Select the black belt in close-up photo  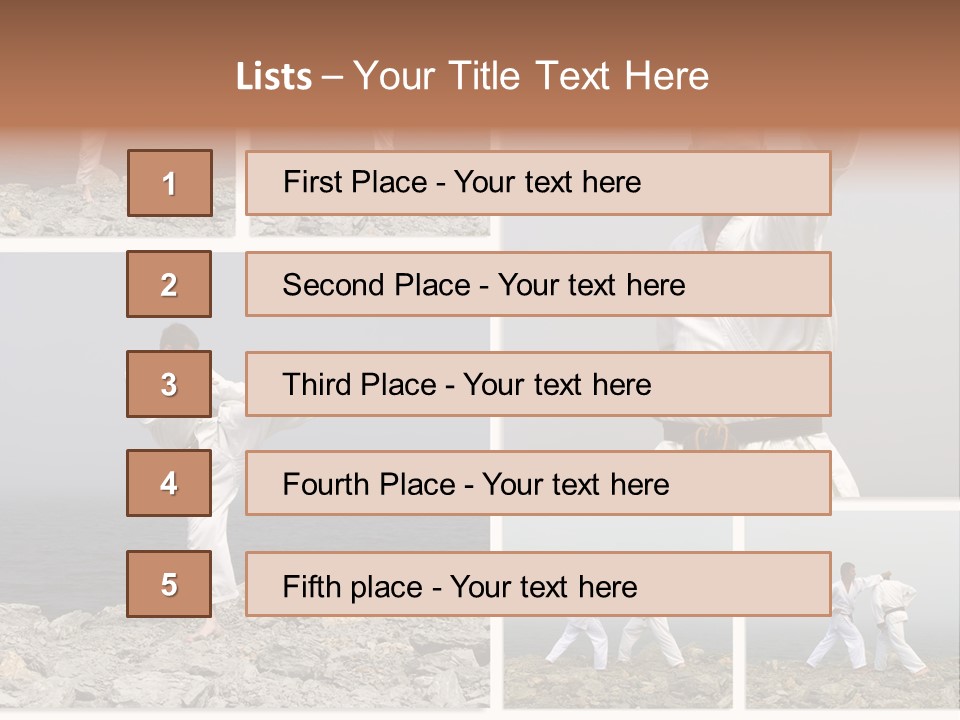click(740, 434)
